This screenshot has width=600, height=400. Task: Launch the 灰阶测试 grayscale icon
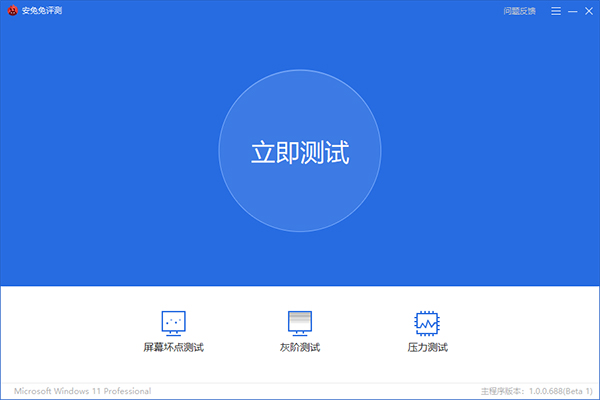tap(300, 322)
